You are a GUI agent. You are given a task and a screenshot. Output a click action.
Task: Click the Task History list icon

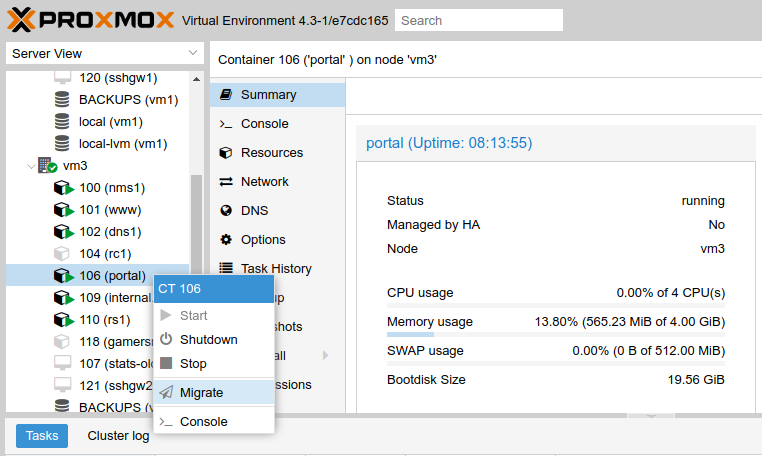(226, 268)
